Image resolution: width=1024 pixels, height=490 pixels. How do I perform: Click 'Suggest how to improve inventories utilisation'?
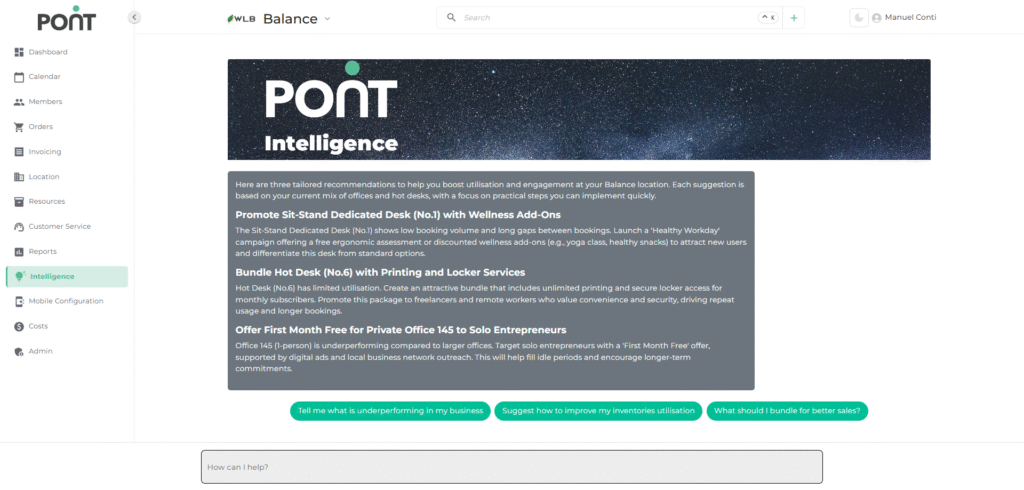(x=598, y=410)
